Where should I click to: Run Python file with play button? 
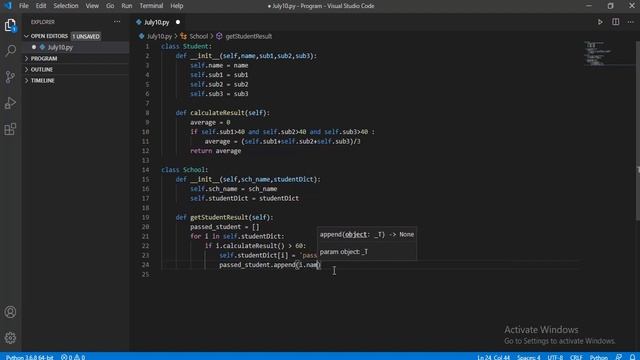click(600, 22)
